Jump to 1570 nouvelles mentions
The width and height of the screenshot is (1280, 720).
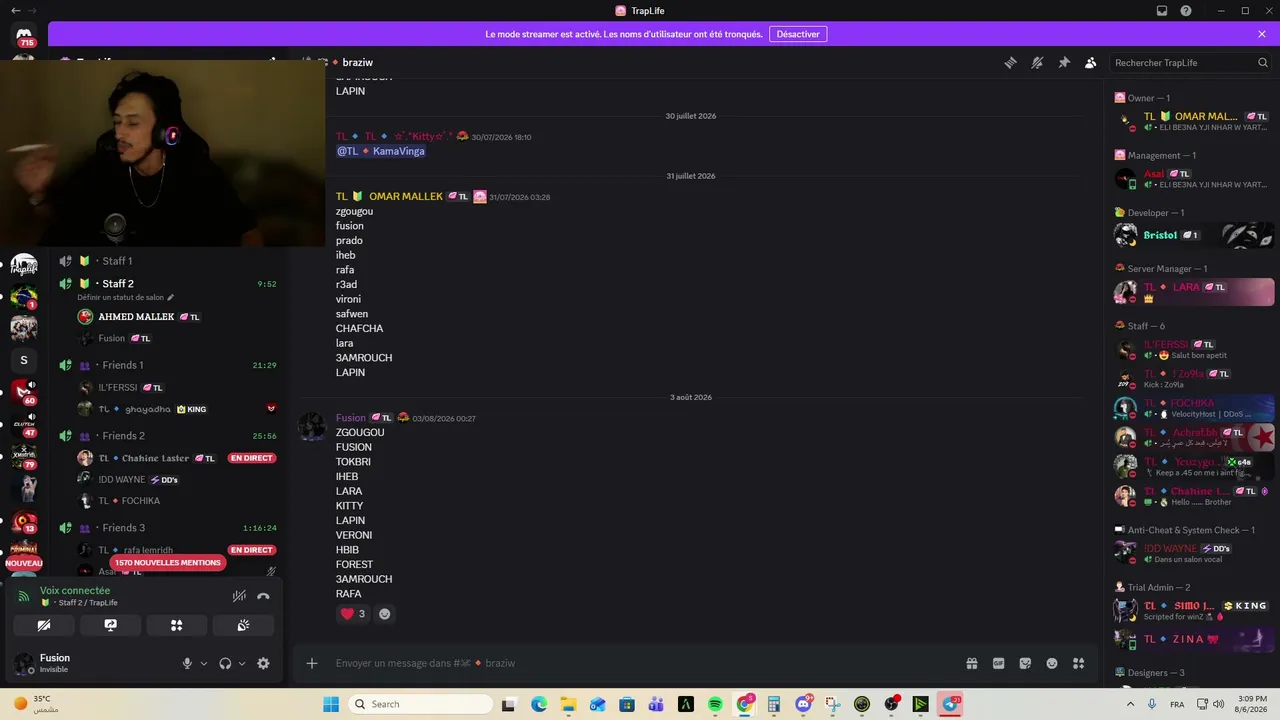[167, 563]
